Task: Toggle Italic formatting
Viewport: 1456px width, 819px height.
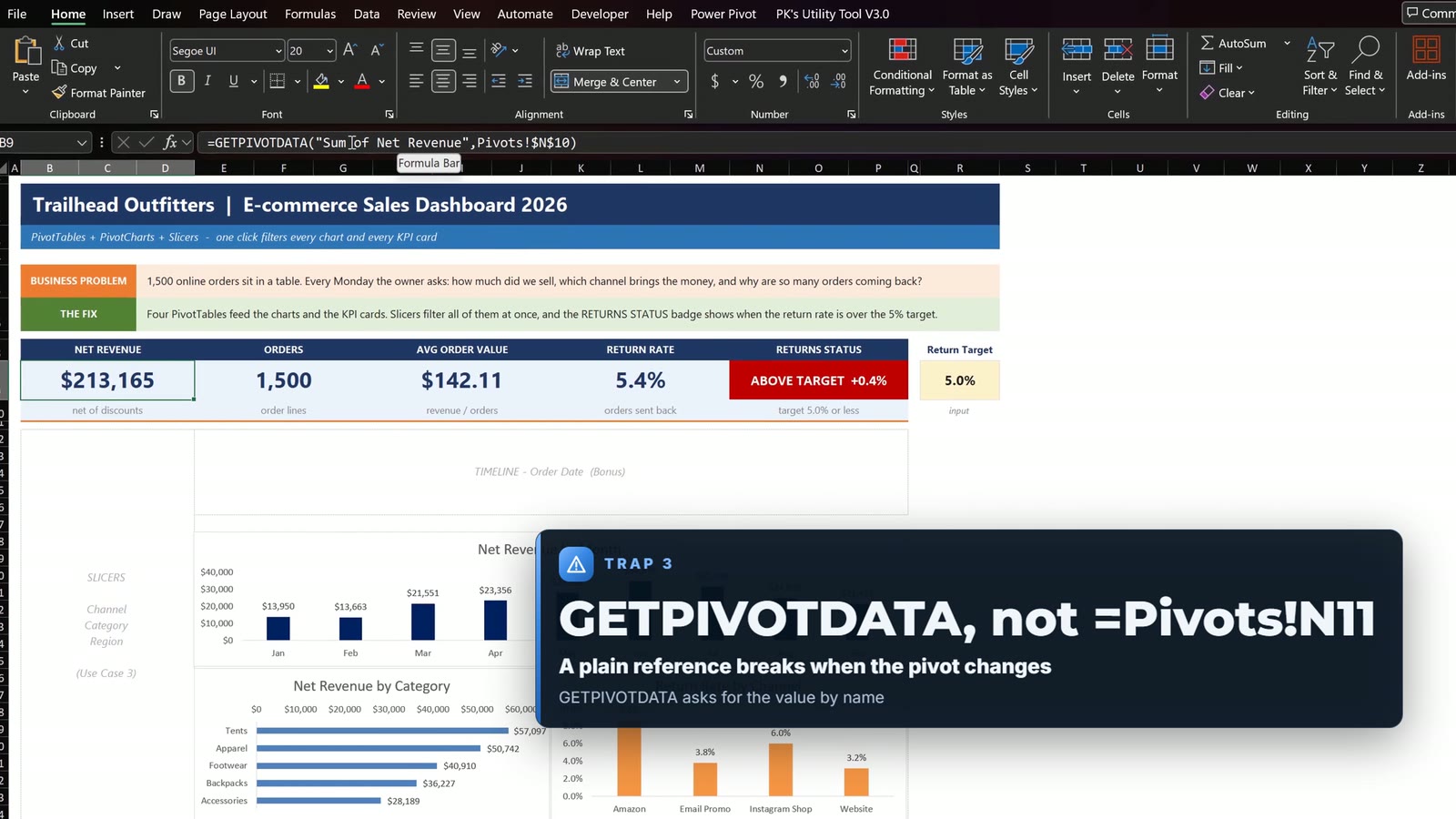Action: tap(207, 81)
